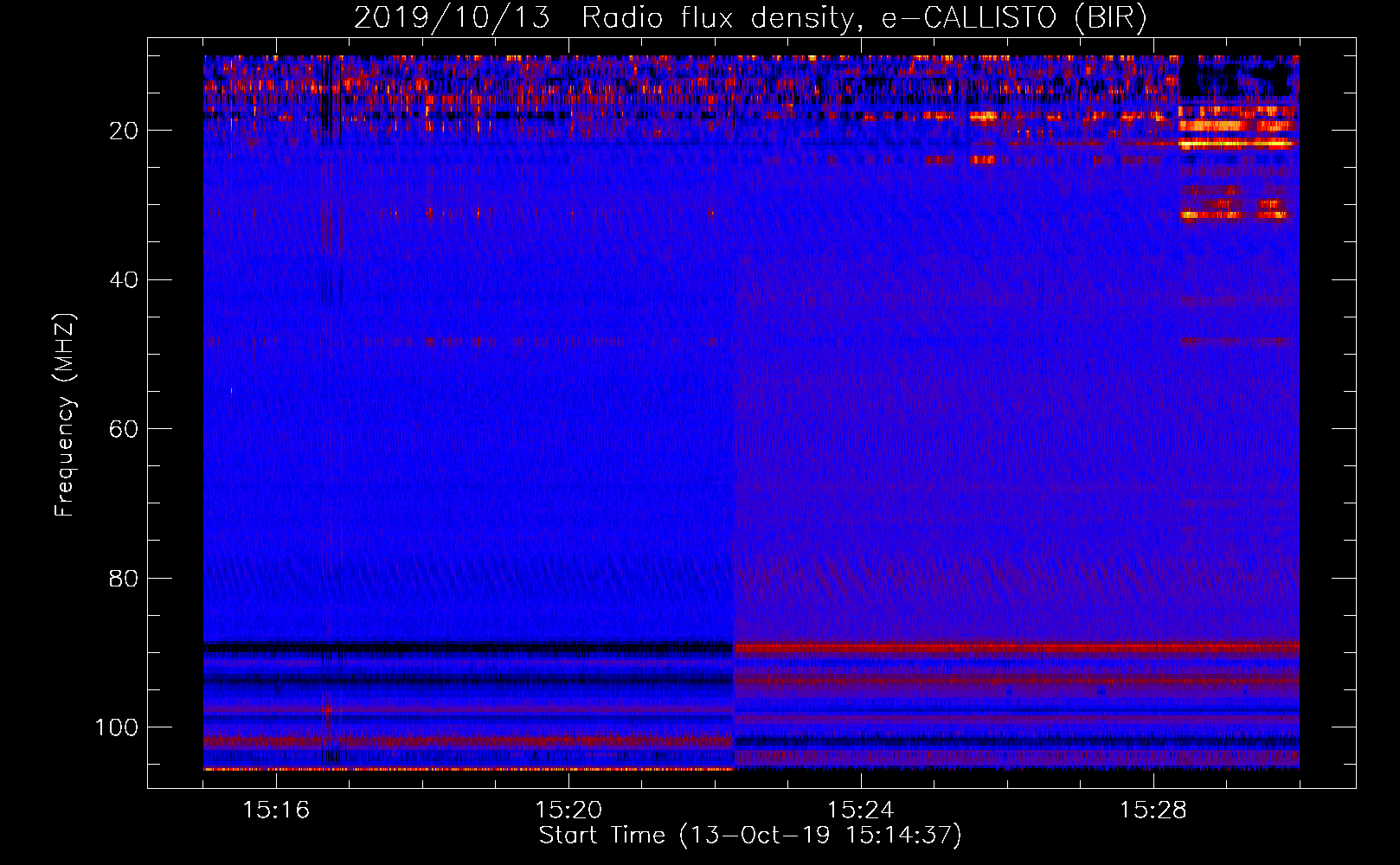Click the 15:28 time tick label
The image size is (1400, 865).
pyautogui.click(x=1153, y=811)
